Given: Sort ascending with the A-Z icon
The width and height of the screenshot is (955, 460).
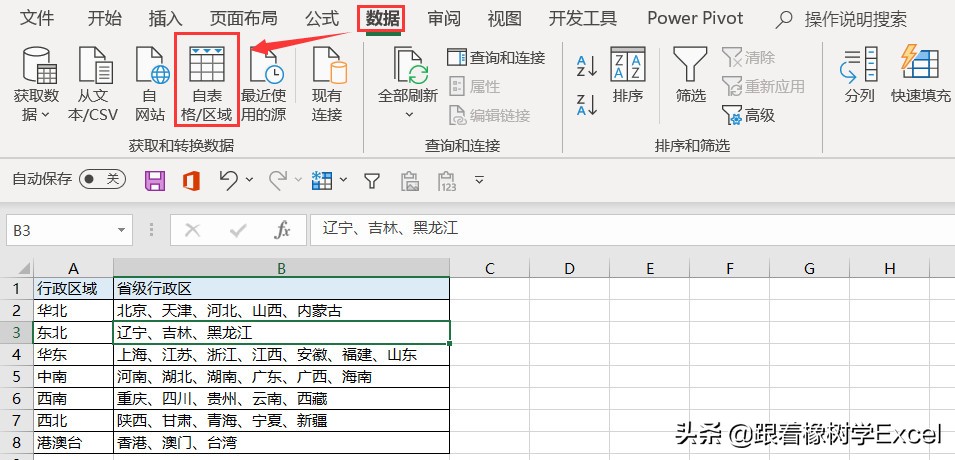Looking at the screenshot, I should 587,66.
